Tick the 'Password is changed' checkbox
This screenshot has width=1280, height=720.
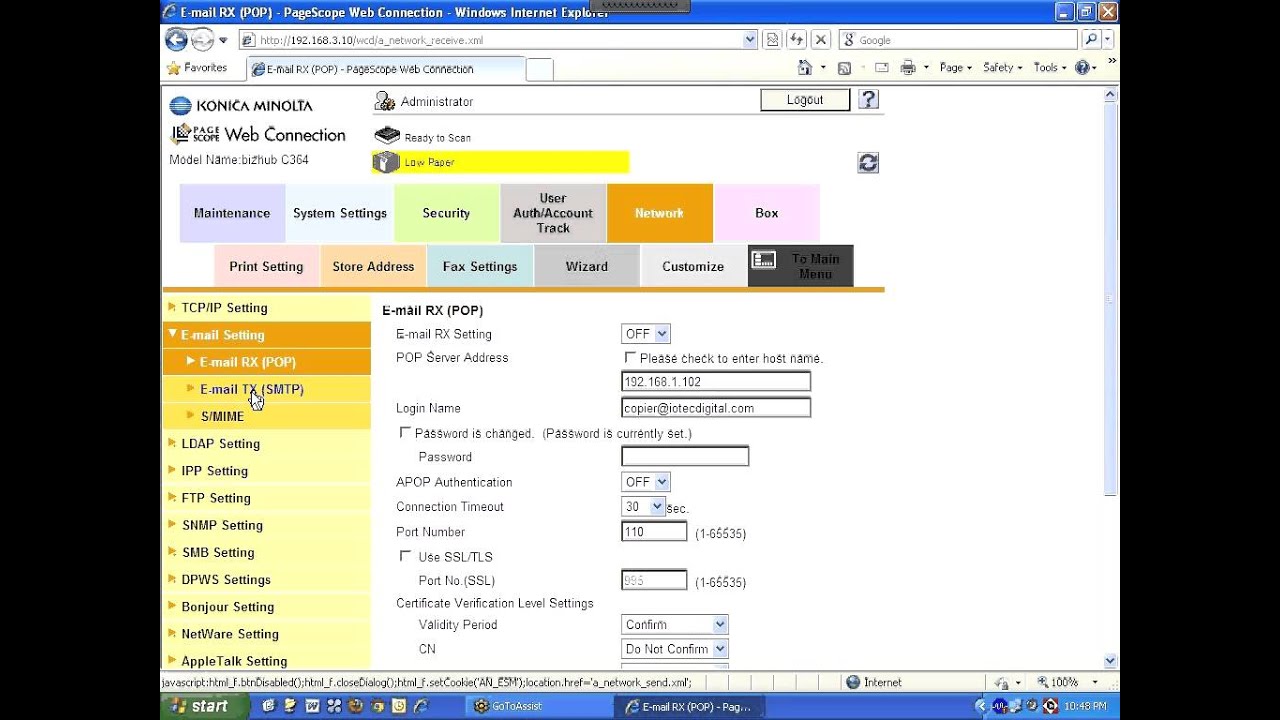(405, 433)
